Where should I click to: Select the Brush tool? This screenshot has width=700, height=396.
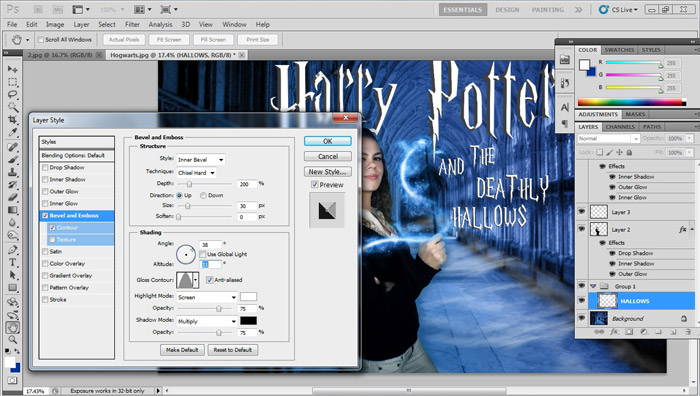click(12, 159)
